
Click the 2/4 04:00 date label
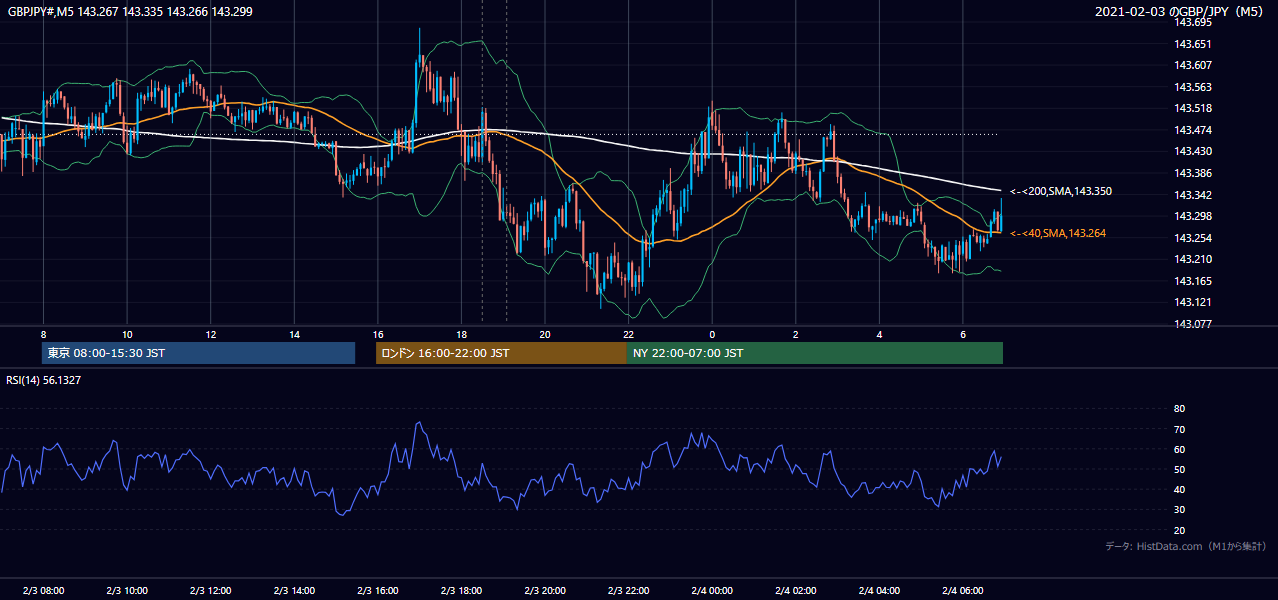coord(879,591)
